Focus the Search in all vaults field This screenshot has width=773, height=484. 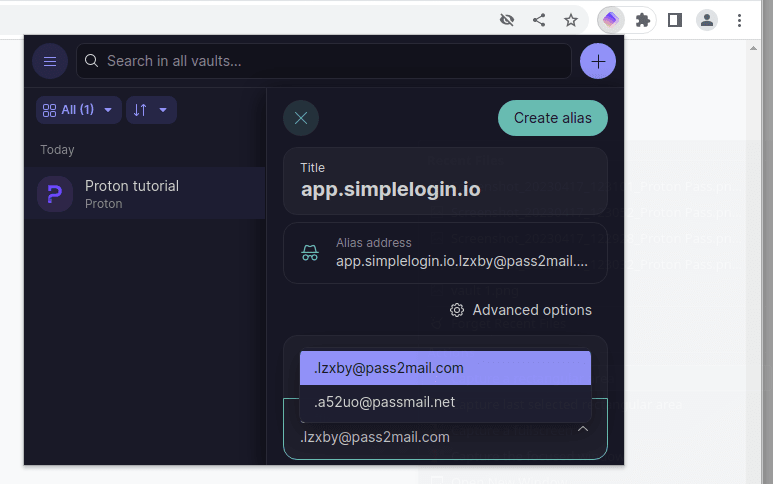click(x=324, y=61)
